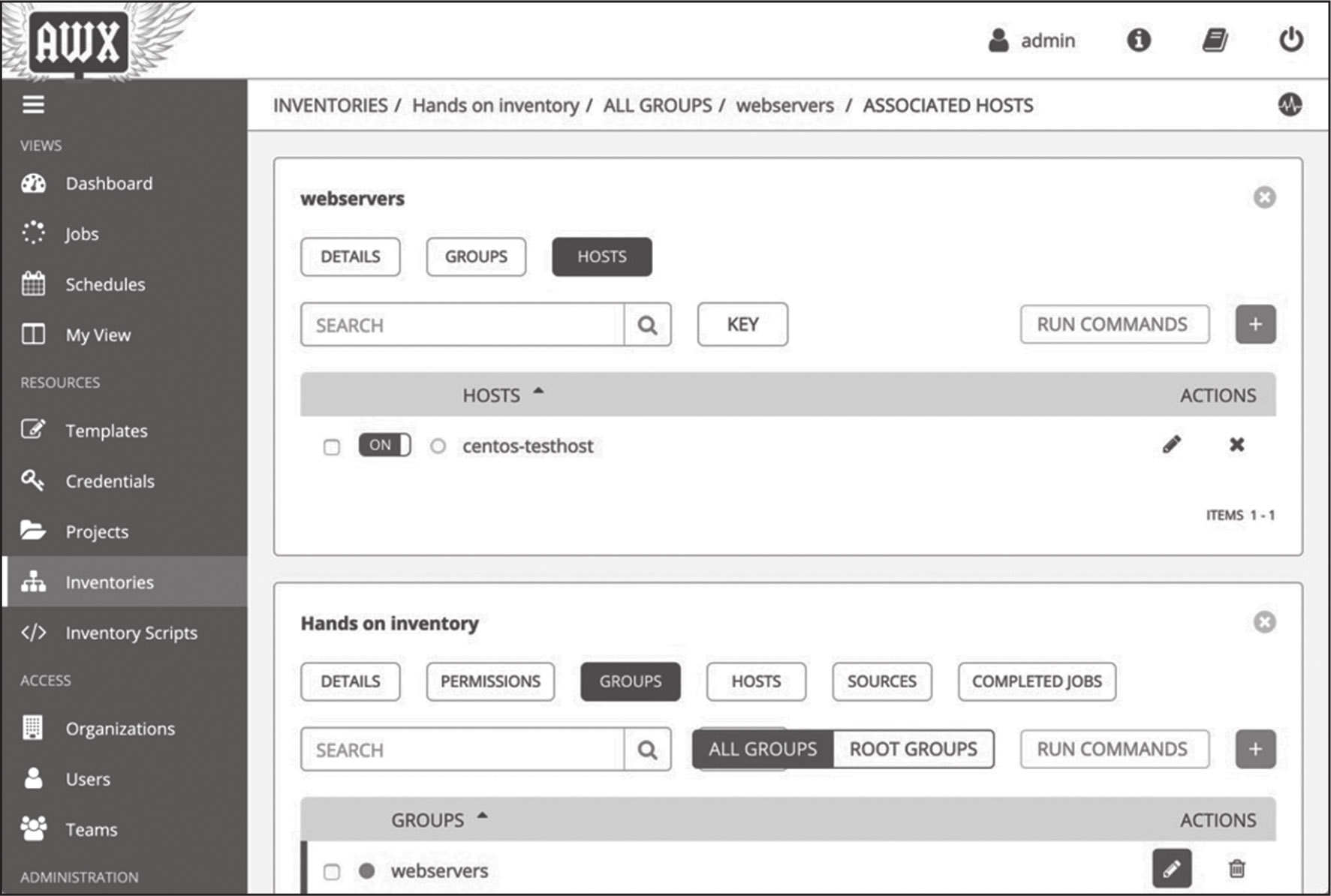
Task: Click the power logout icon
Action: coord(1290,40)
